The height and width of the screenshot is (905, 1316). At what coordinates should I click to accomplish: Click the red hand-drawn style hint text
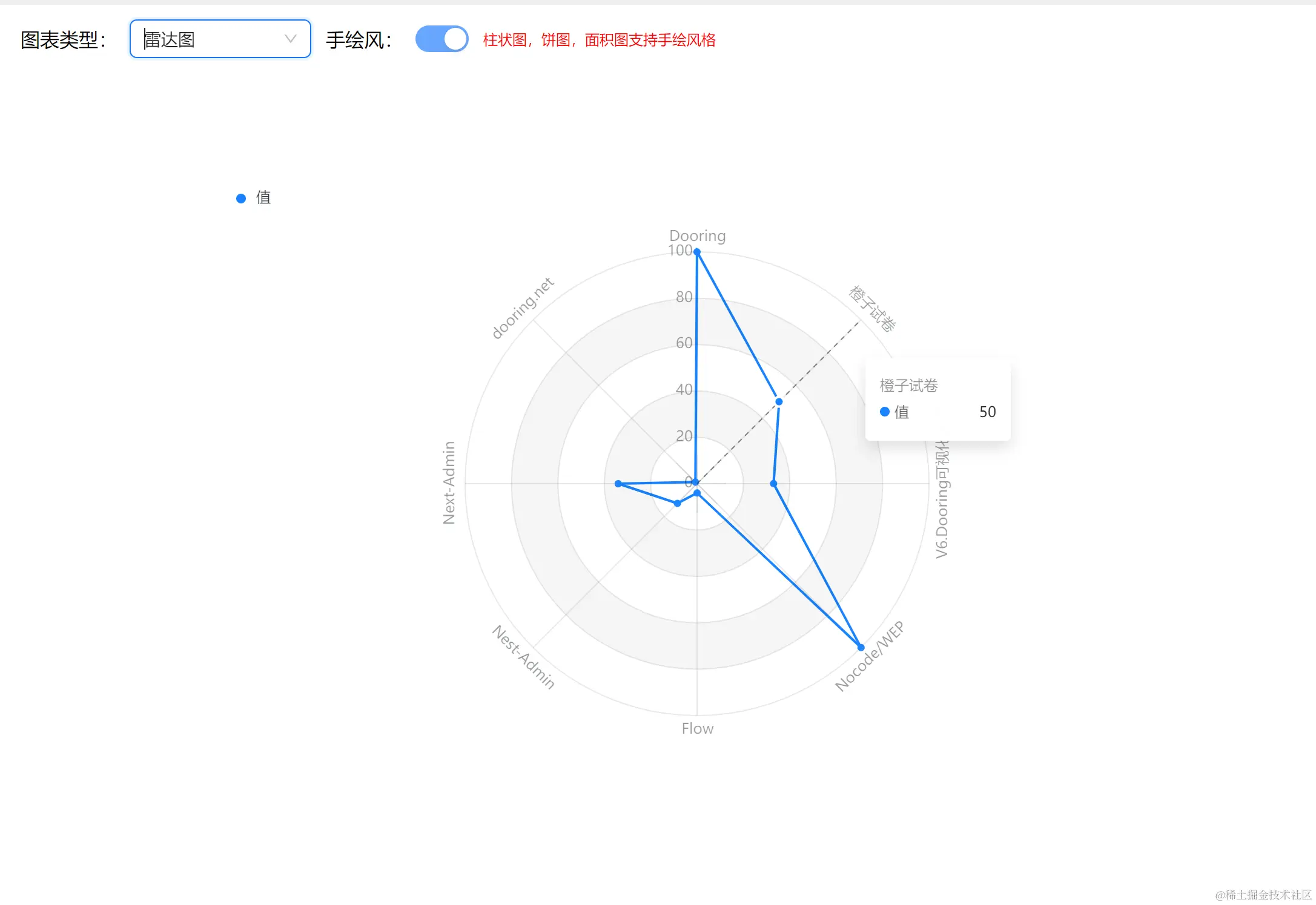coord(599,40)
